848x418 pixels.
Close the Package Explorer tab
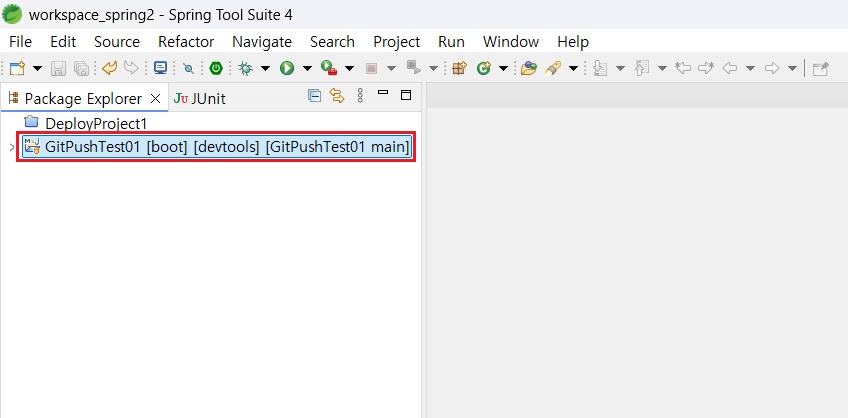tap(156, 98)
